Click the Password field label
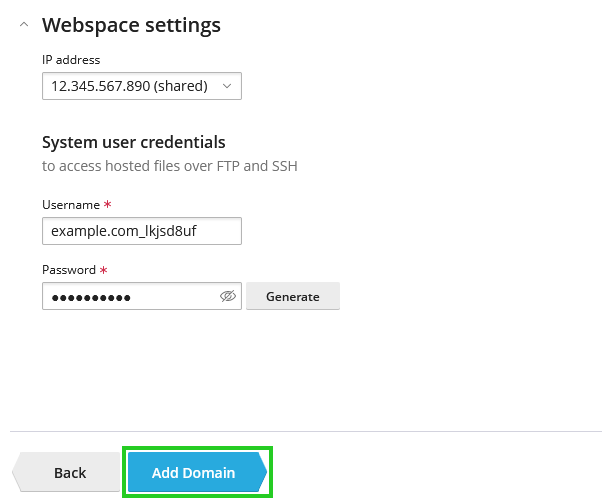Image resolution: width=609 pixels, height=504 pixels. point(68,270)
